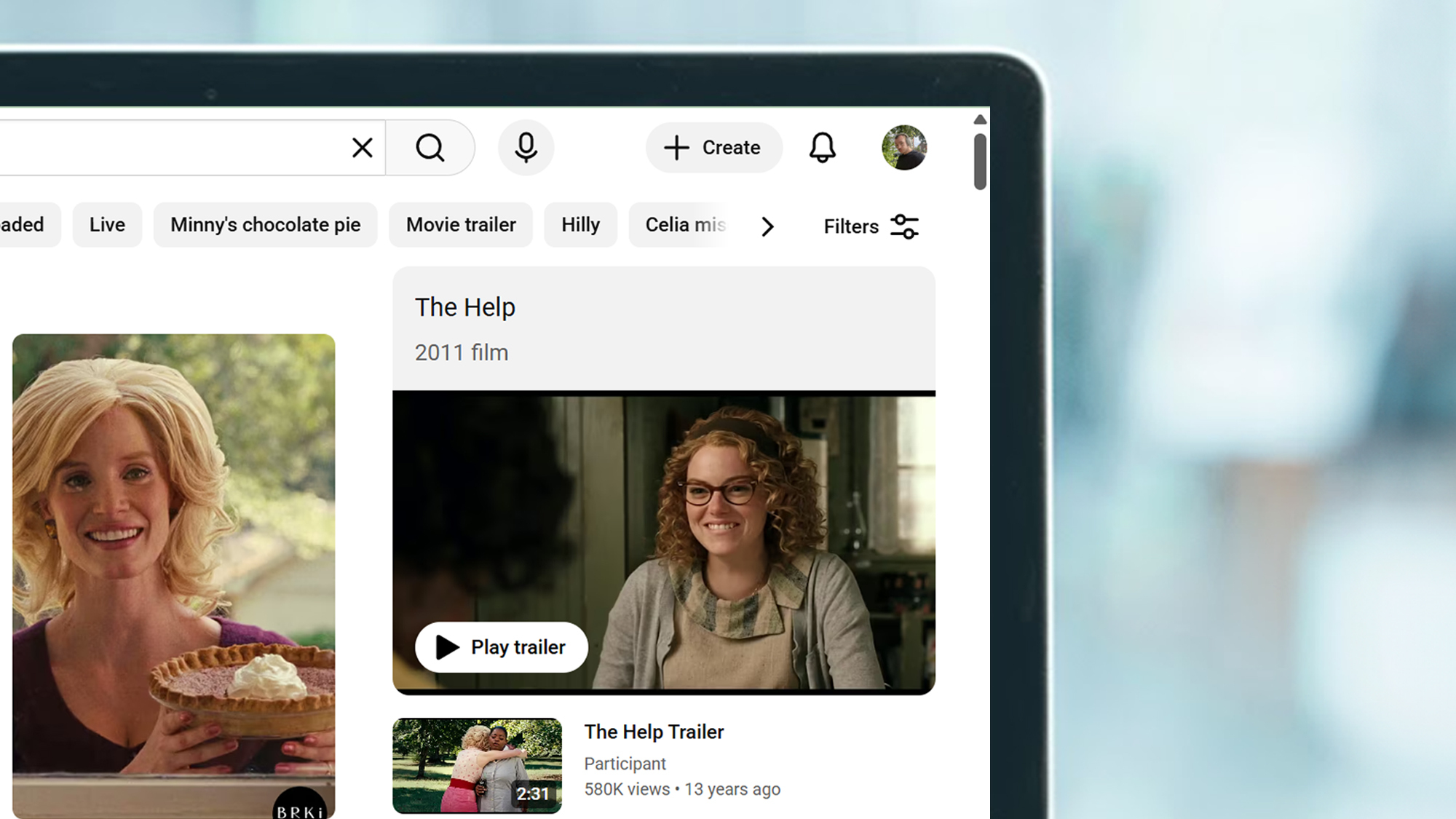The height and width of the screenshot is (819, 1456).
Task: Expand more filter chips with right chevron
Action: point(768,226)
